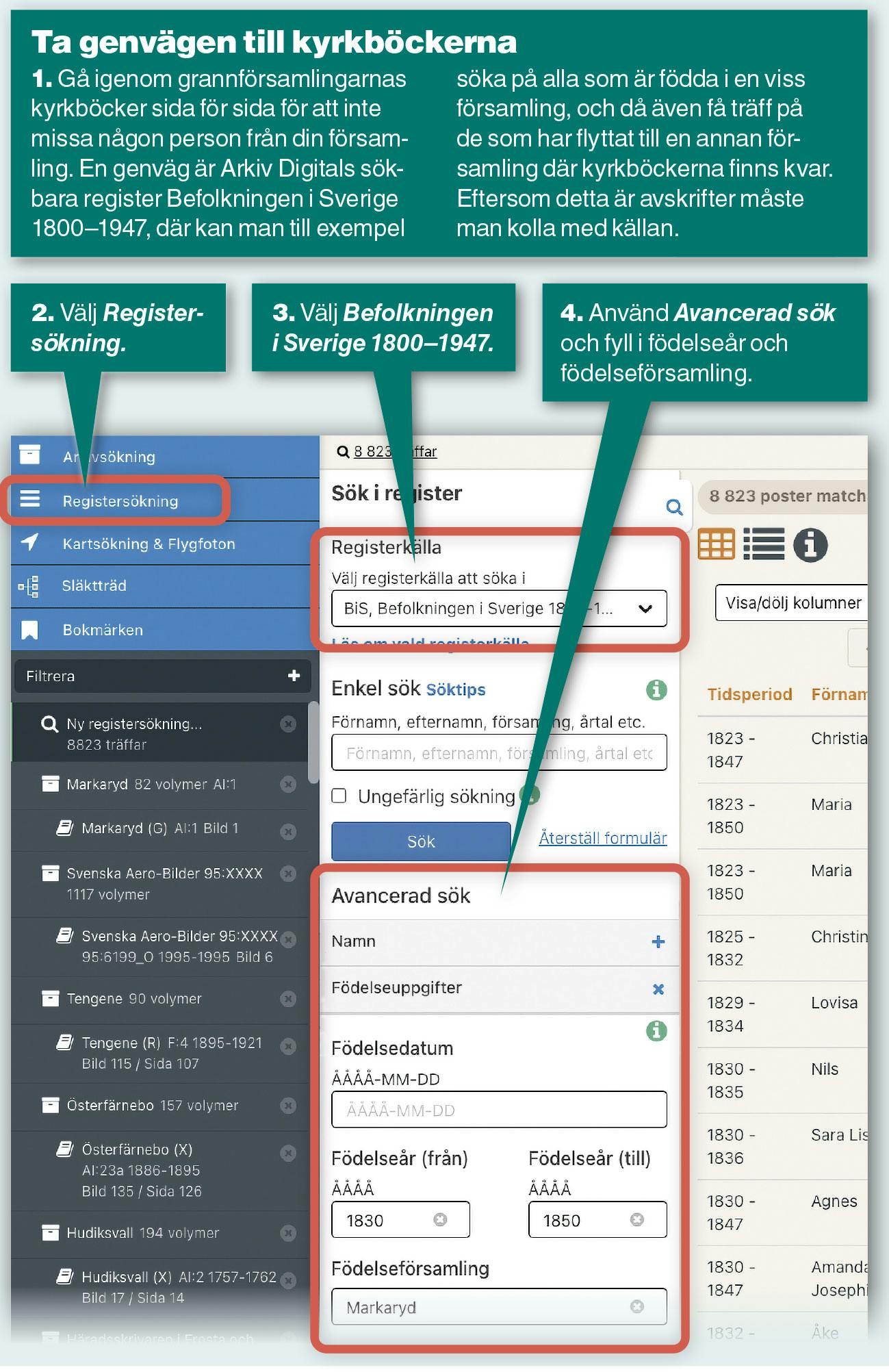
Task: Open Bokmärken in the sidebar
Action: tap(165, 630)
